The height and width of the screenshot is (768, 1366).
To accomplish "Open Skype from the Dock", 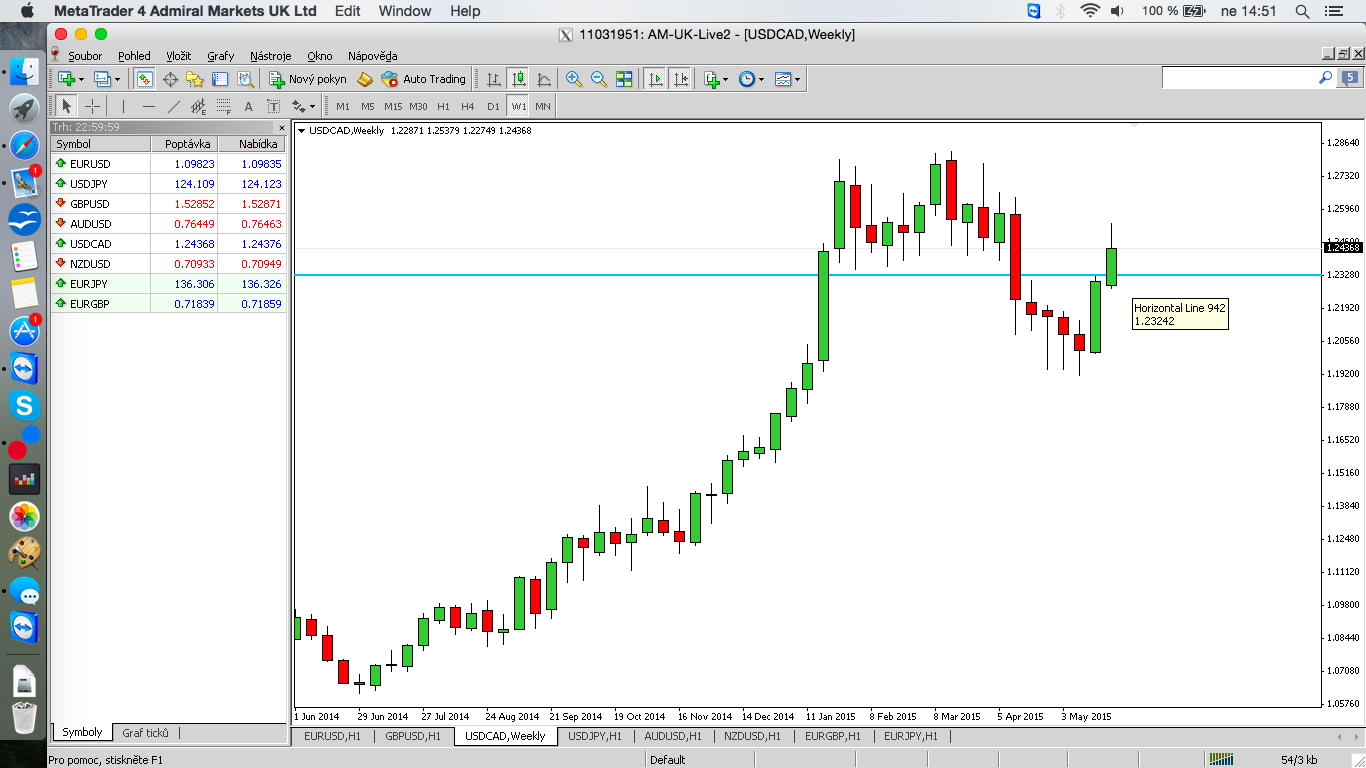I will pyautogui.click(x=24, y=405).
